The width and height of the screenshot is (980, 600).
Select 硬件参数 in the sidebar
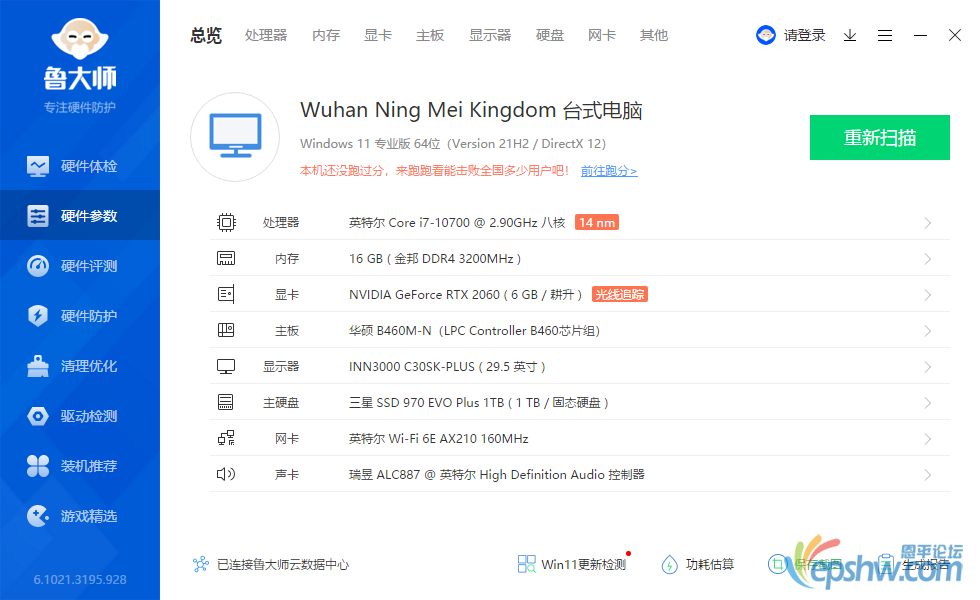click(x=80, y=216)
